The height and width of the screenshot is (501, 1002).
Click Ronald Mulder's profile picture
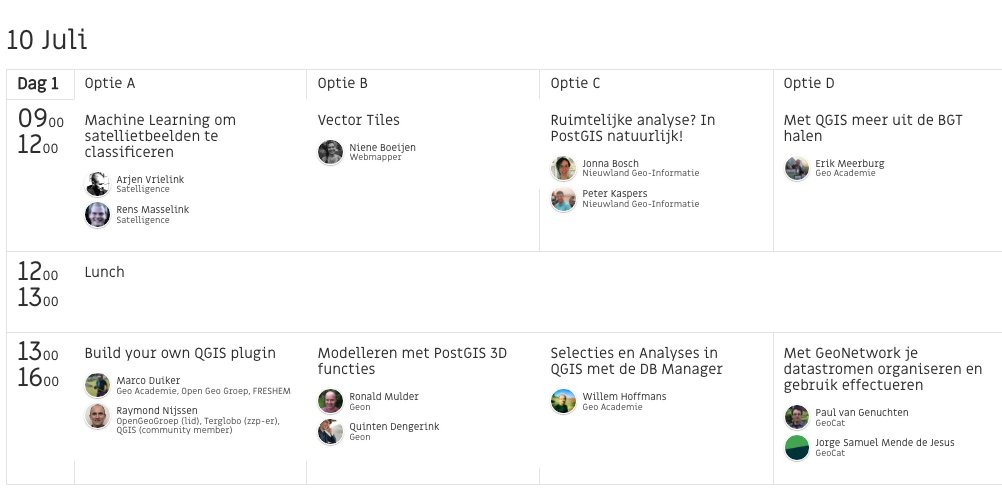(x=330, y=401)
